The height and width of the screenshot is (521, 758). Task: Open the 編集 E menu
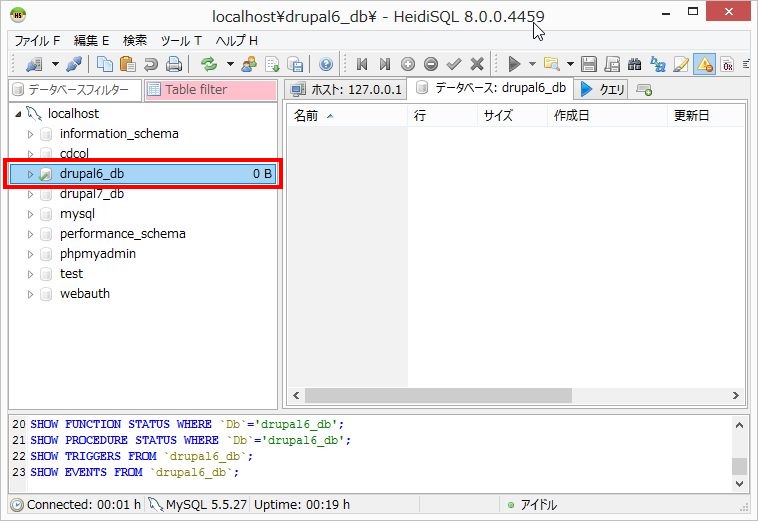coord(91,41)
